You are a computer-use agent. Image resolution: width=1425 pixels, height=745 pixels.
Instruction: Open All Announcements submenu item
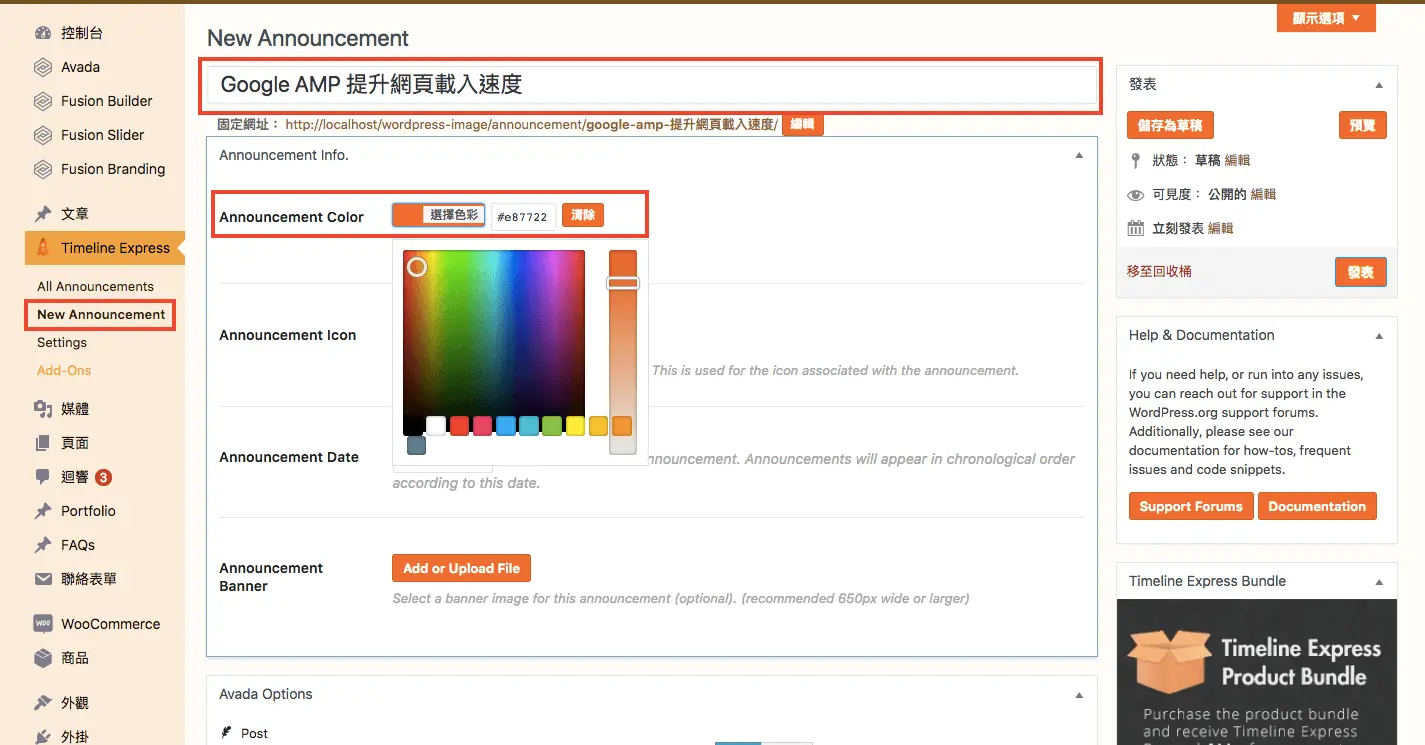point(95,286)
